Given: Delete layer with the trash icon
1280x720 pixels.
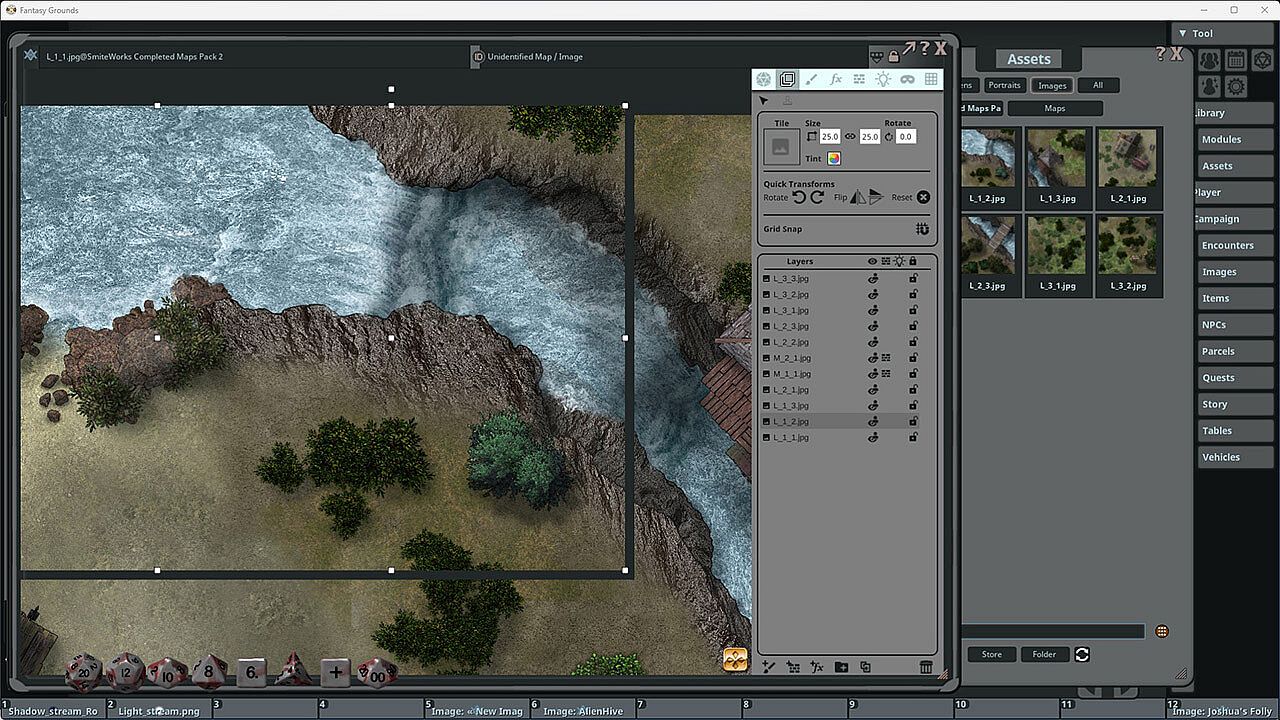Looking at the screenshot, I should 926,667.
